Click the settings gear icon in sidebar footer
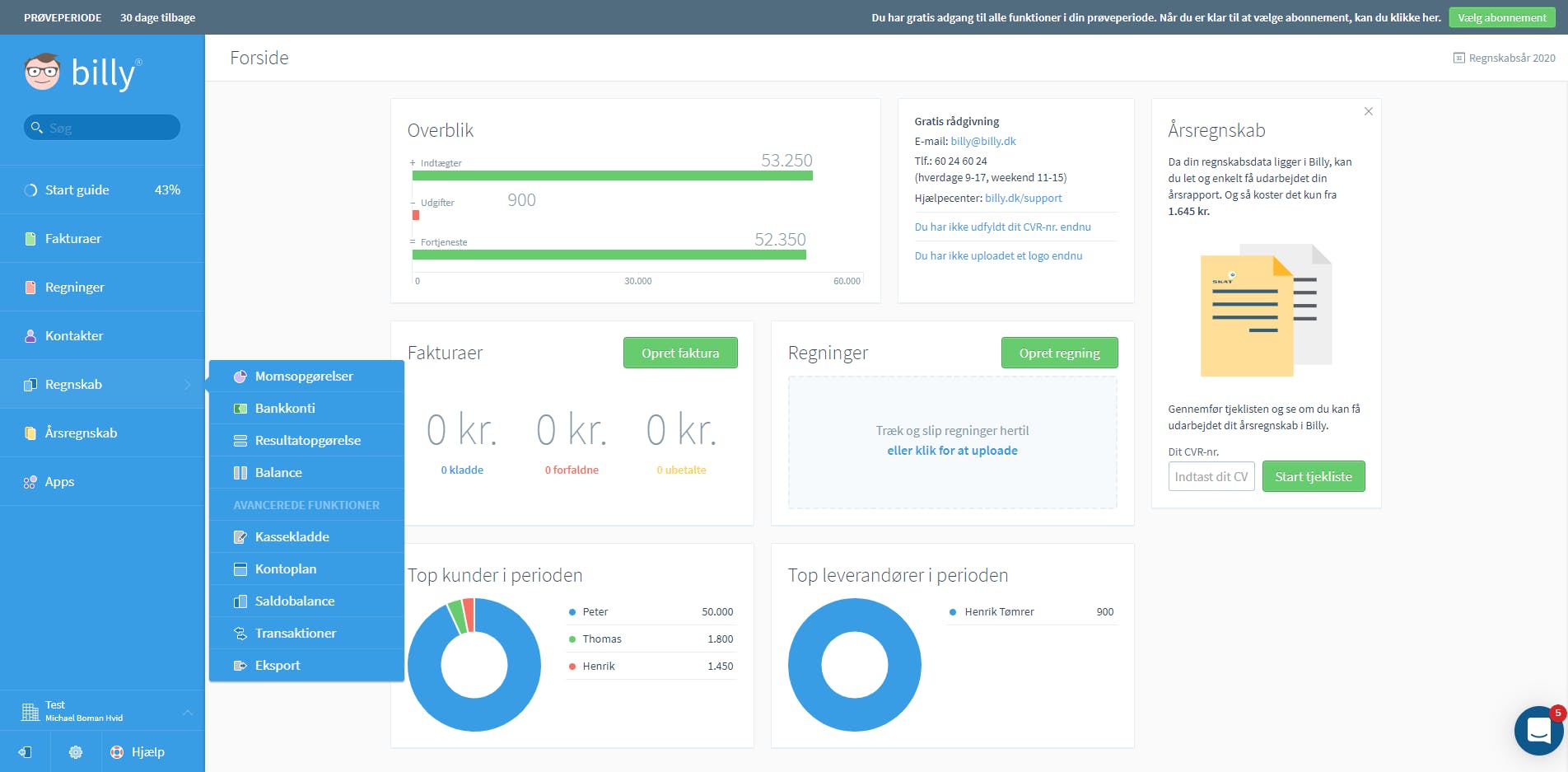1568x772 pixels. point(76,752)
